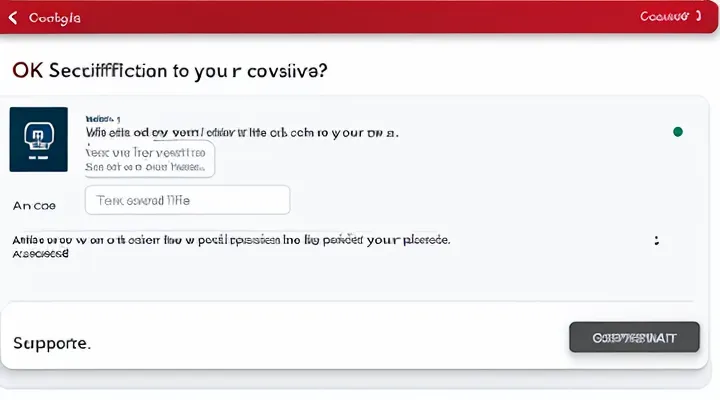720x400 pixels.
Task: Click the green status dot
Action: [679, 131]
